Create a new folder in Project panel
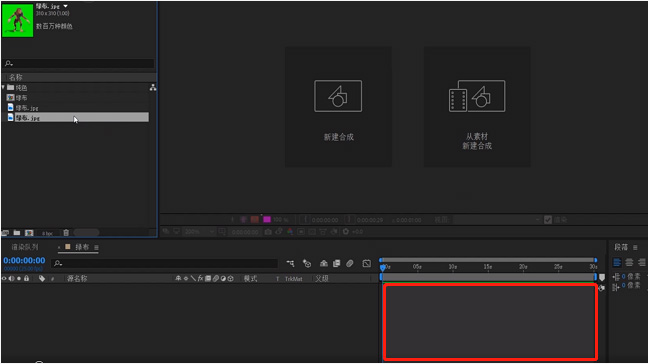The image size is (648, 364). pyautogui.click(x=17, y=233)
